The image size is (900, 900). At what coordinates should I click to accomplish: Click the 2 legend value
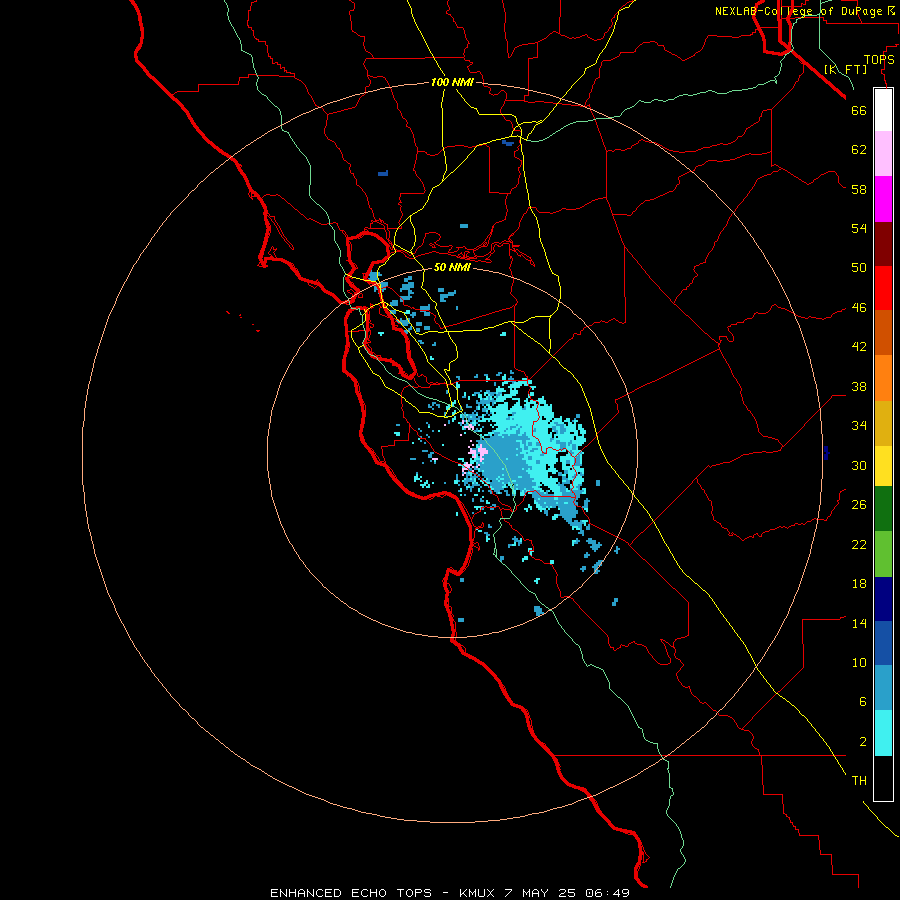click(863, 742)
